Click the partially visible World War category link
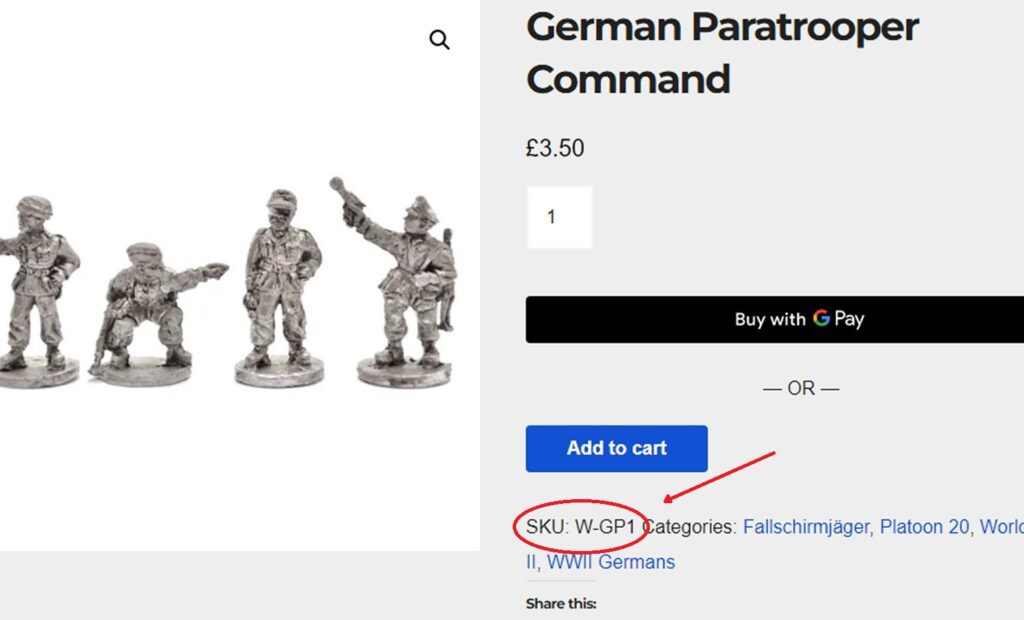 click(x=1000, y=527)
